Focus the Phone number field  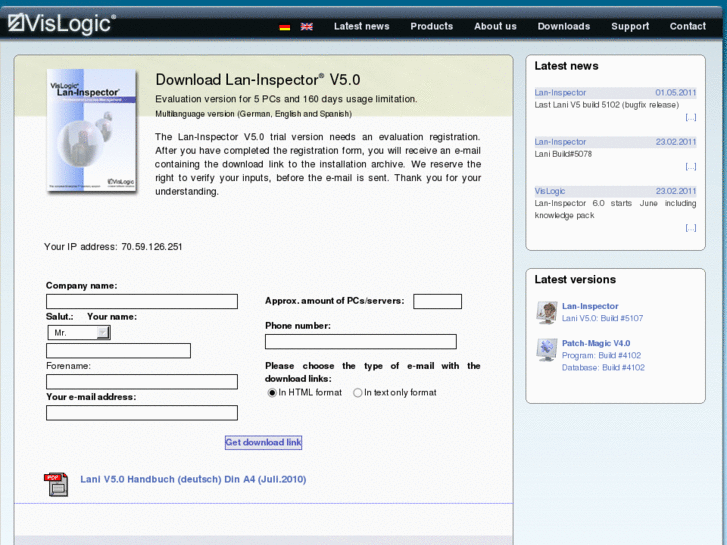click(x=361, y=342)
